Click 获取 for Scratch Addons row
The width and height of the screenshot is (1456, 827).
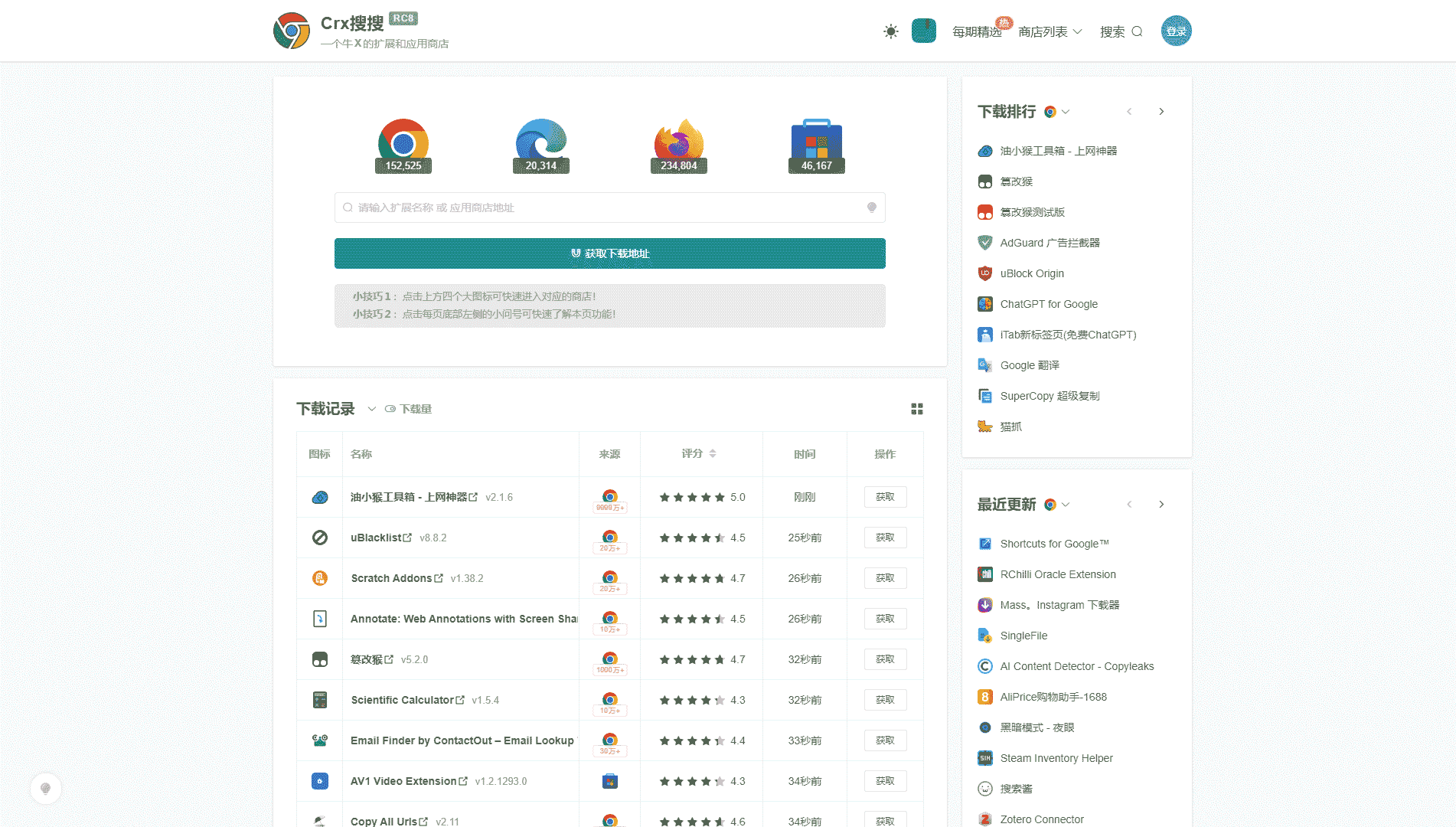pos(885,578)
